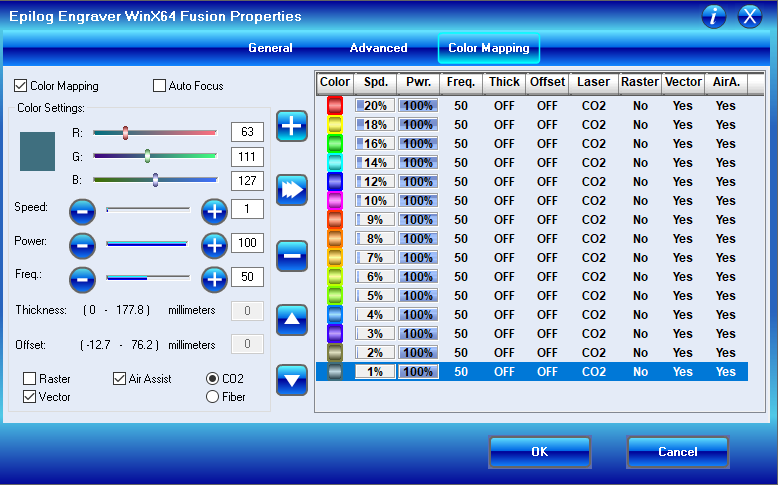Click the Speed value field showing 1

tap(247, 209)
